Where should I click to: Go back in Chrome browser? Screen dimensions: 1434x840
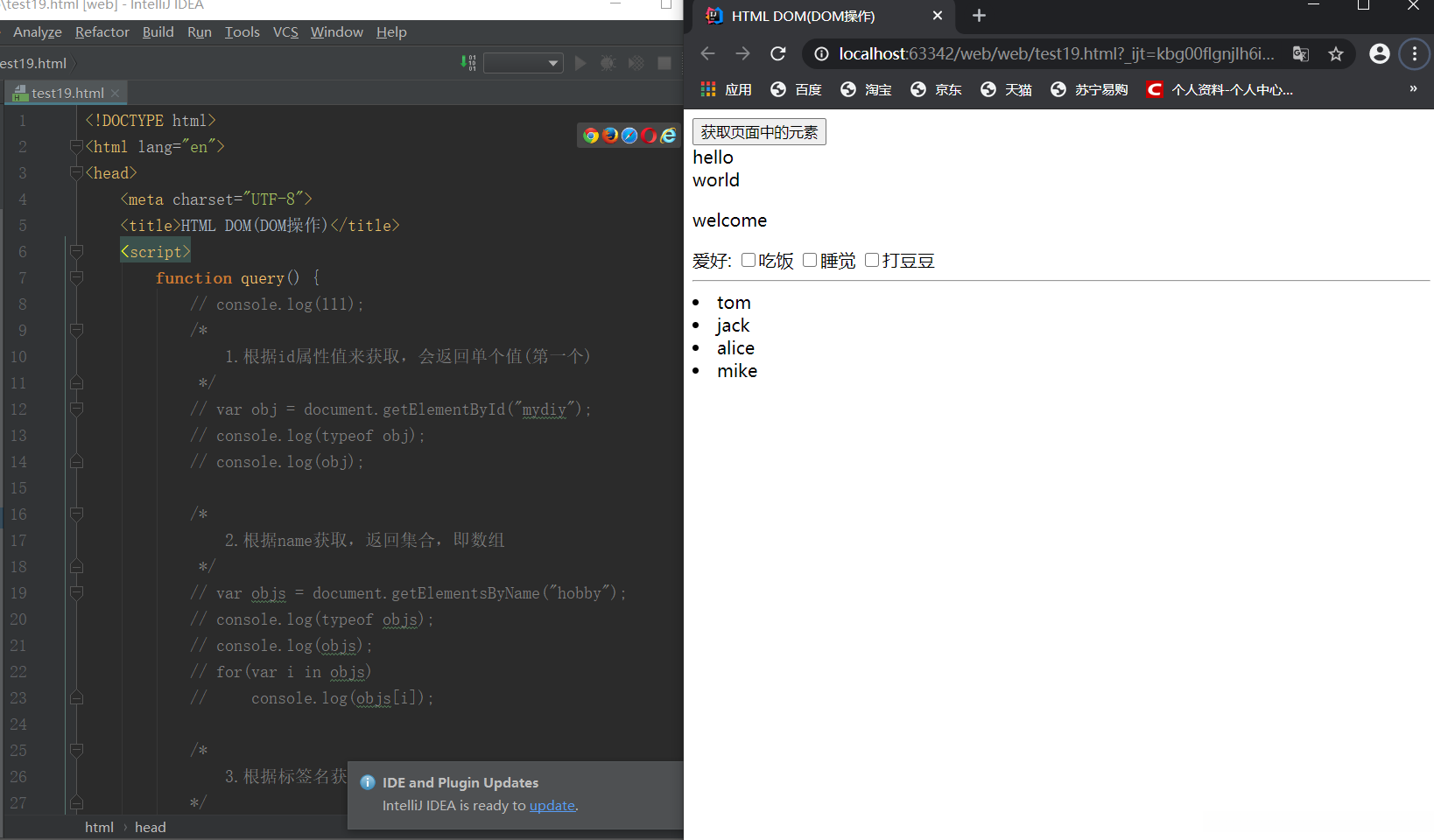[708, 54]
